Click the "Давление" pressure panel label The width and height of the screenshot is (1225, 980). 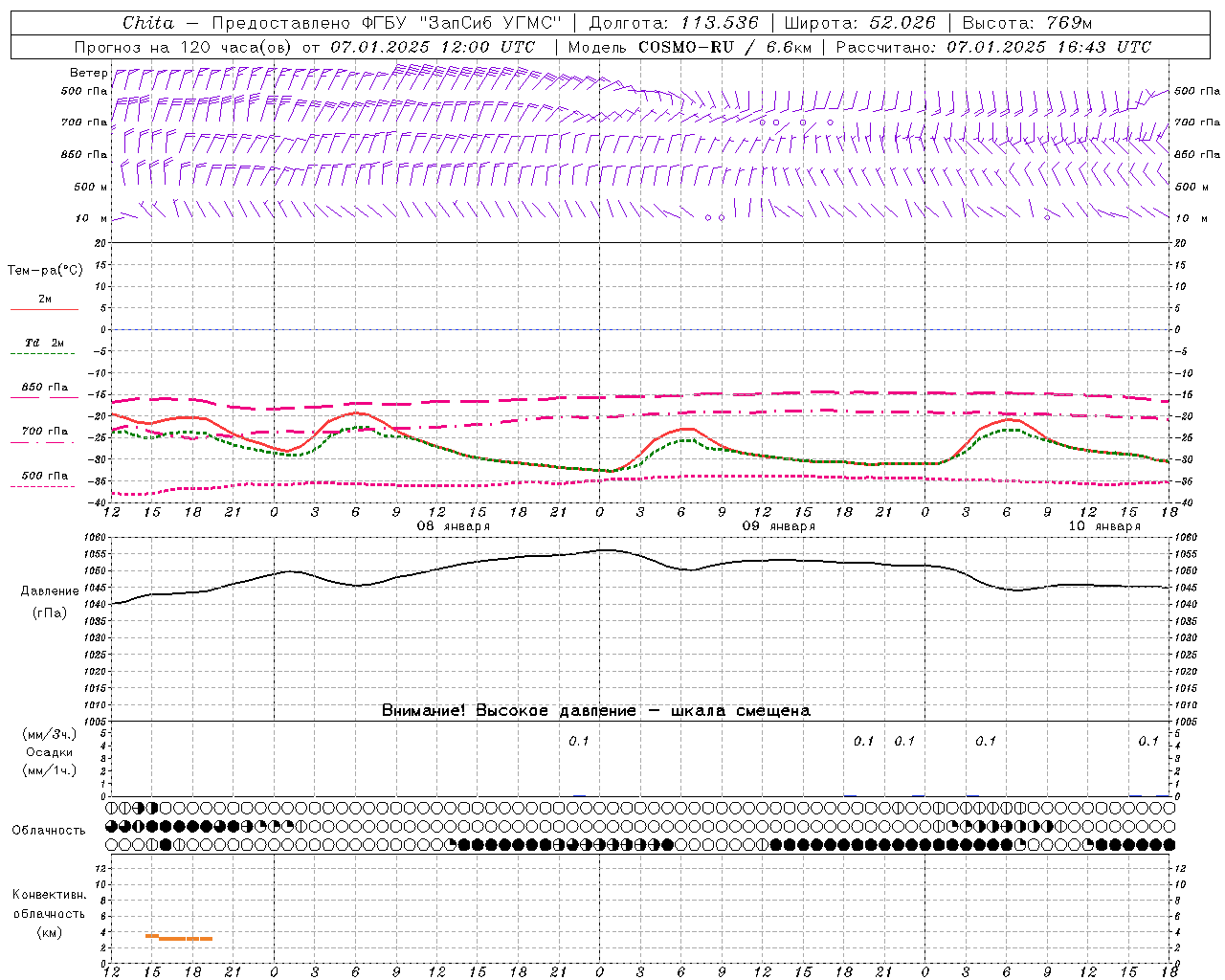(x=50, y=591)
